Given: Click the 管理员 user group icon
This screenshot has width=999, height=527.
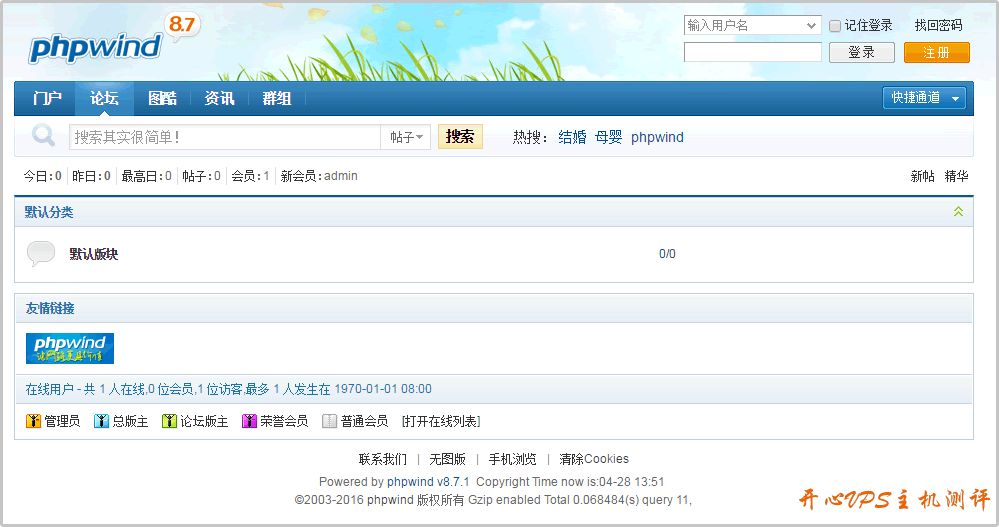Looking at the screenshot, I should pyautogui.click(x=33, y=422).
